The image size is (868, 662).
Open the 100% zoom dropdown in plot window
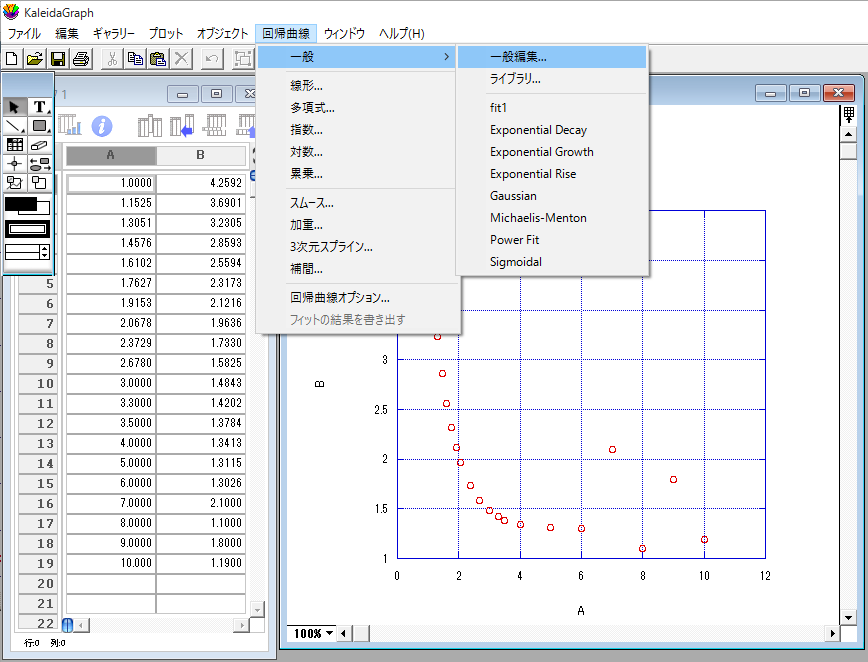[x=313, y=633]
